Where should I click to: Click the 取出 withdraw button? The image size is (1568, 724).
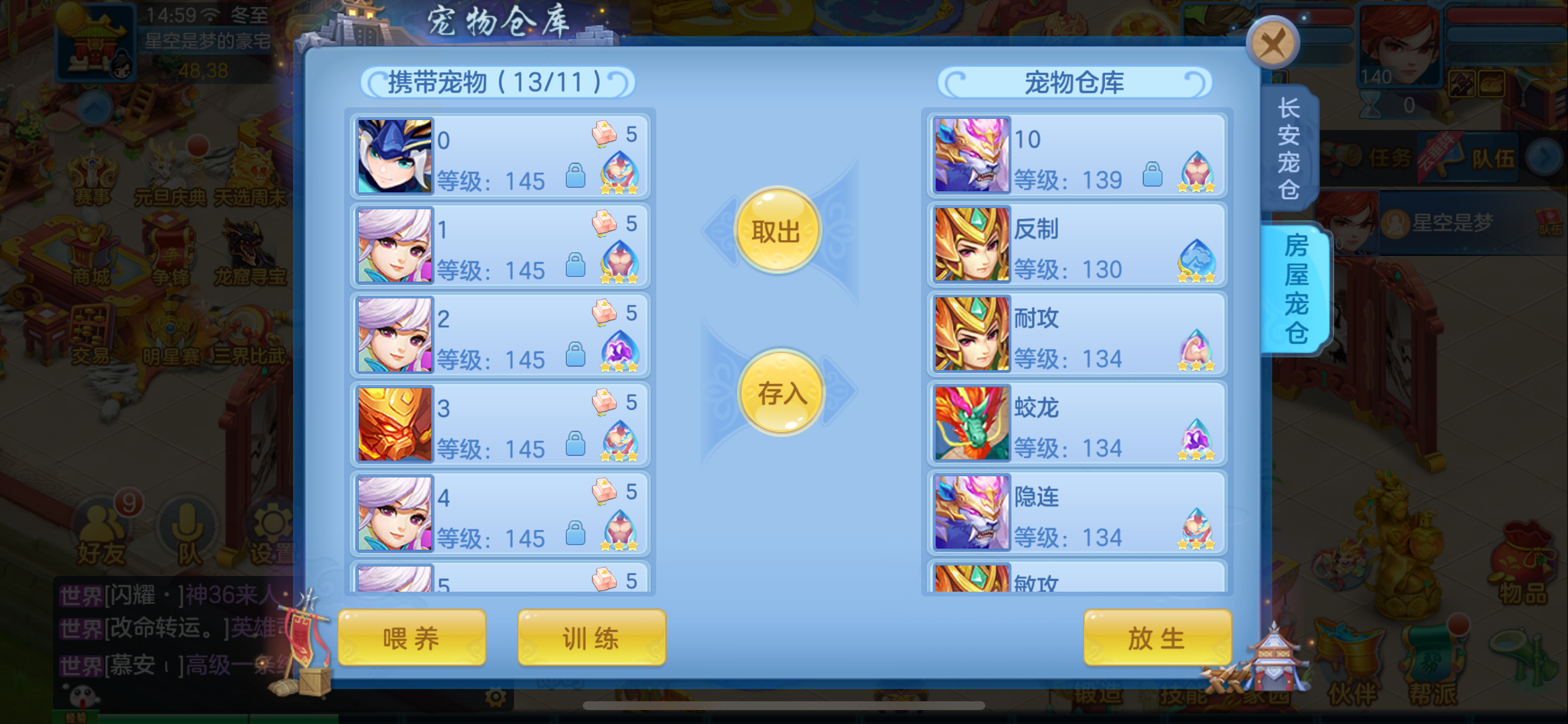pos(778,231)
